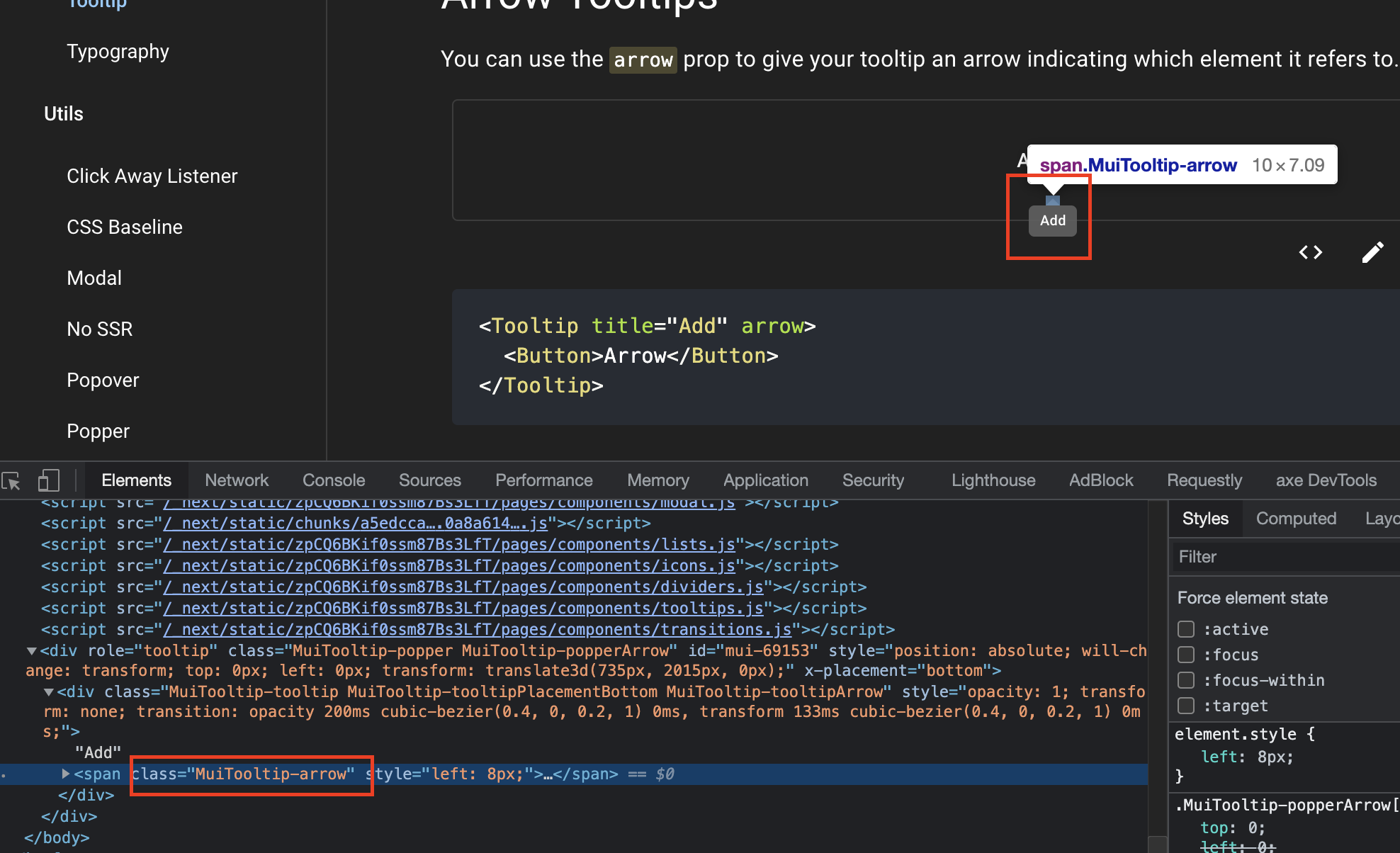1400x853 pixels.
Task: Open the Popover sidebar link
Action: [x=103, y=380]
